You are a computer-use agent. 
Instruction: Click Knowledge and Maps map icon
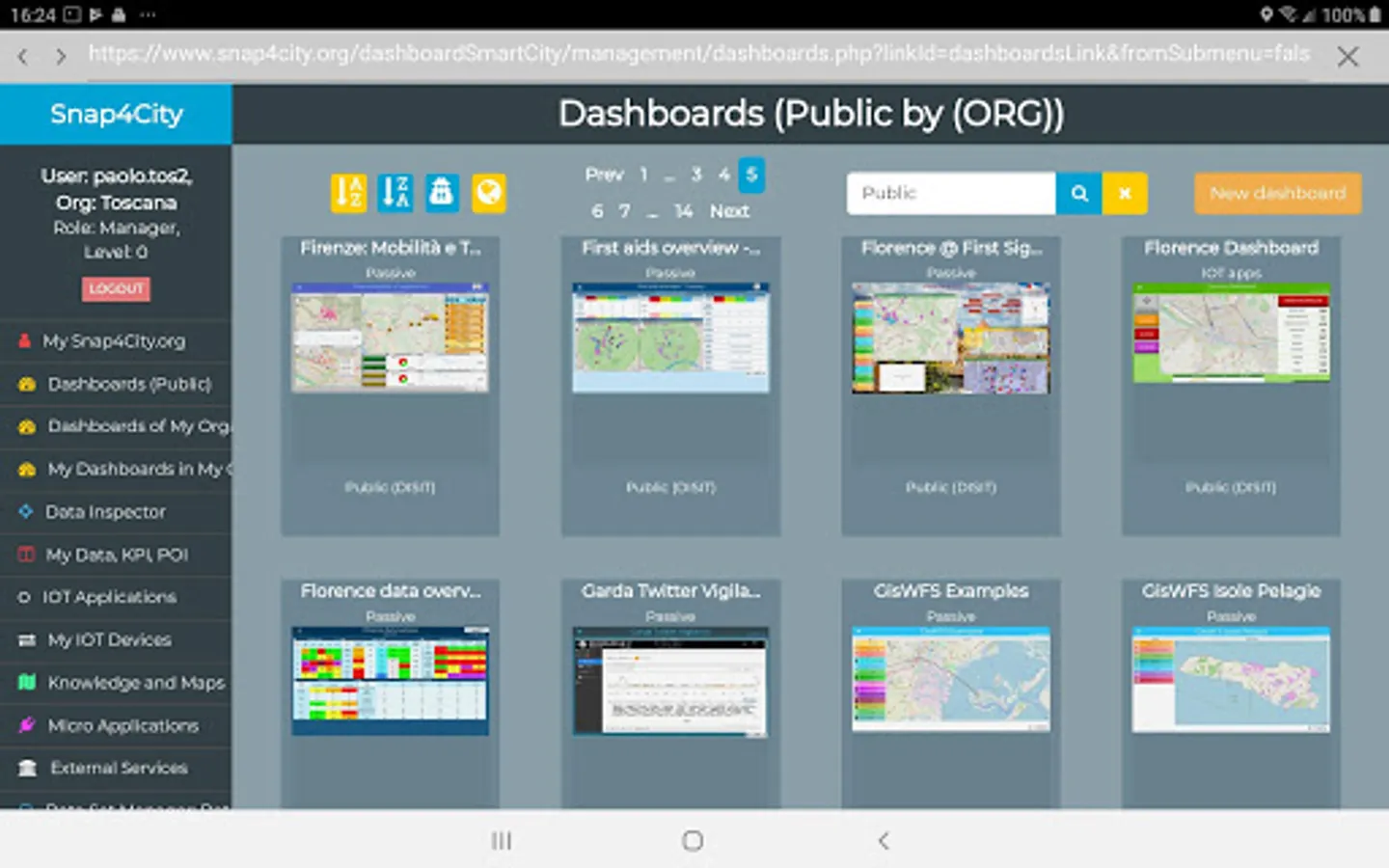coord(27,683)
